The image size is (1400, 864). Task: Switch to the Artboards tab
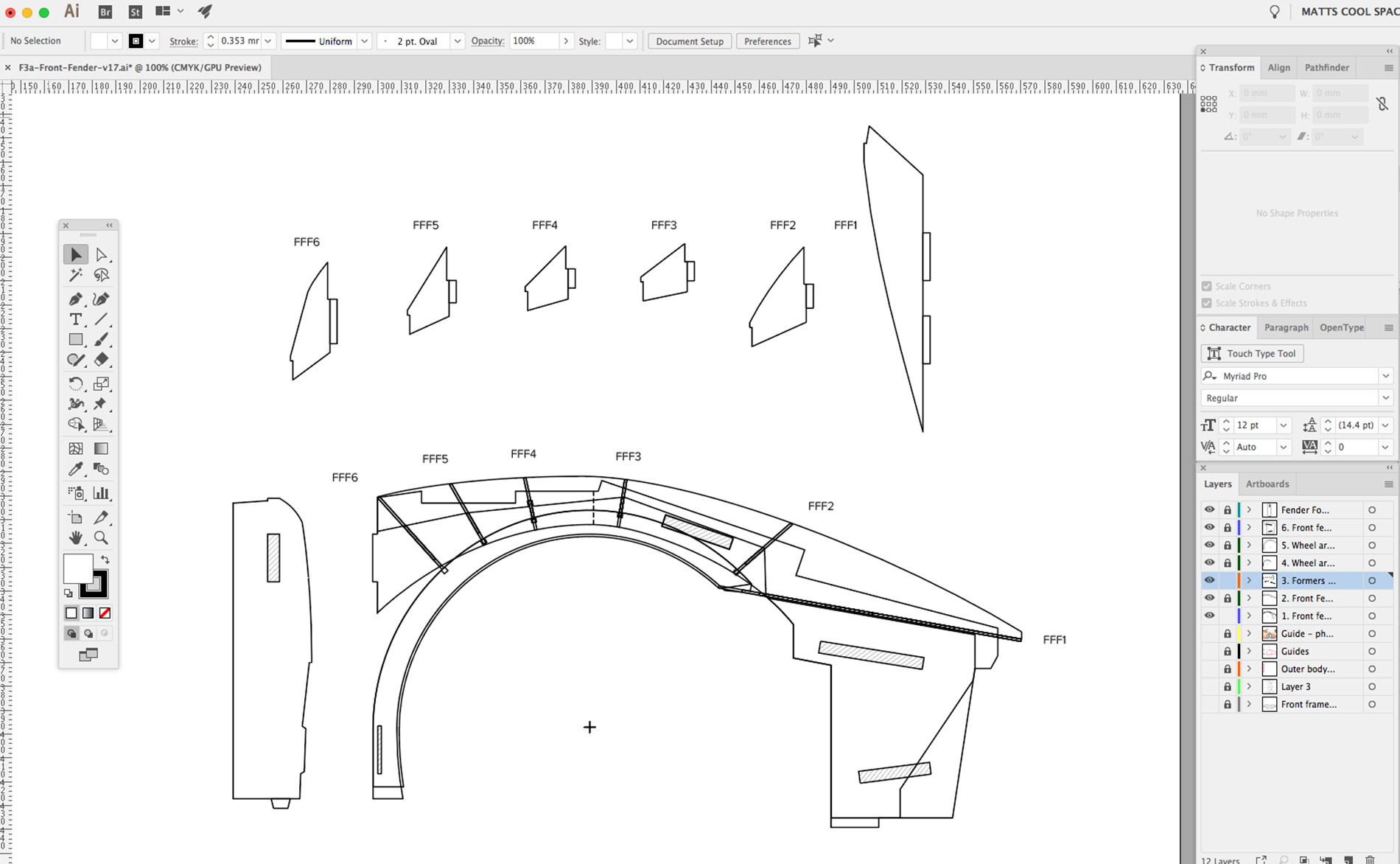click(x=1267, y=484)
